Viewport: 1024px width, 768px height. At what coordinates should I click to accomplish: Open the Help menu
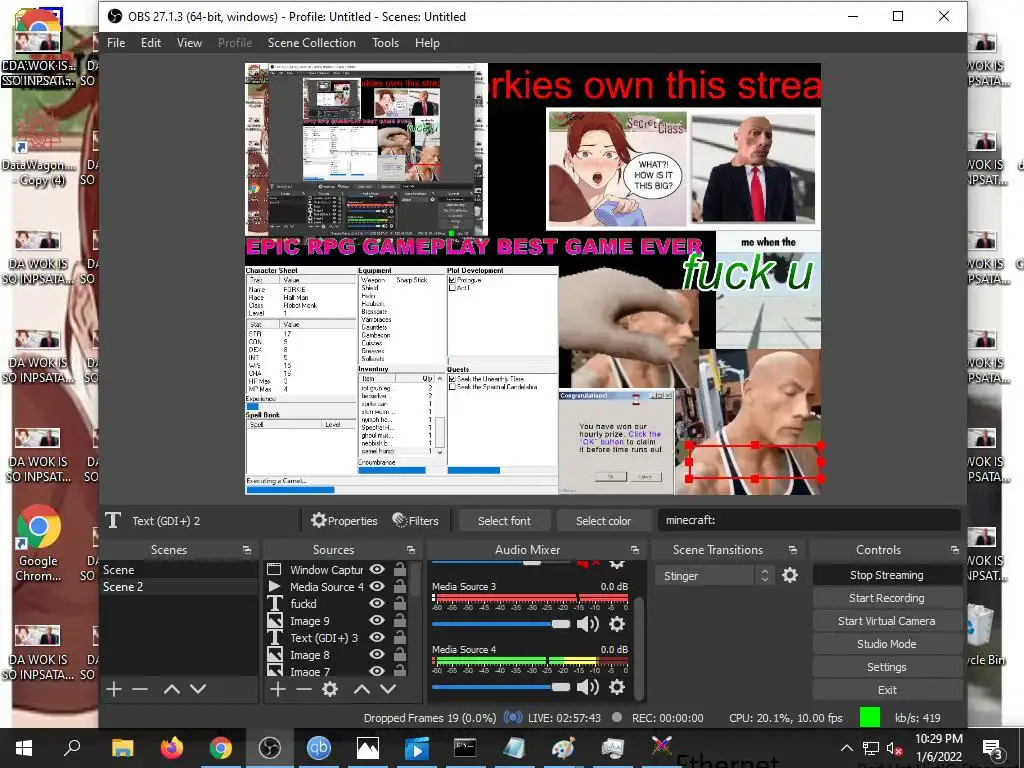[x=427, y=43]
